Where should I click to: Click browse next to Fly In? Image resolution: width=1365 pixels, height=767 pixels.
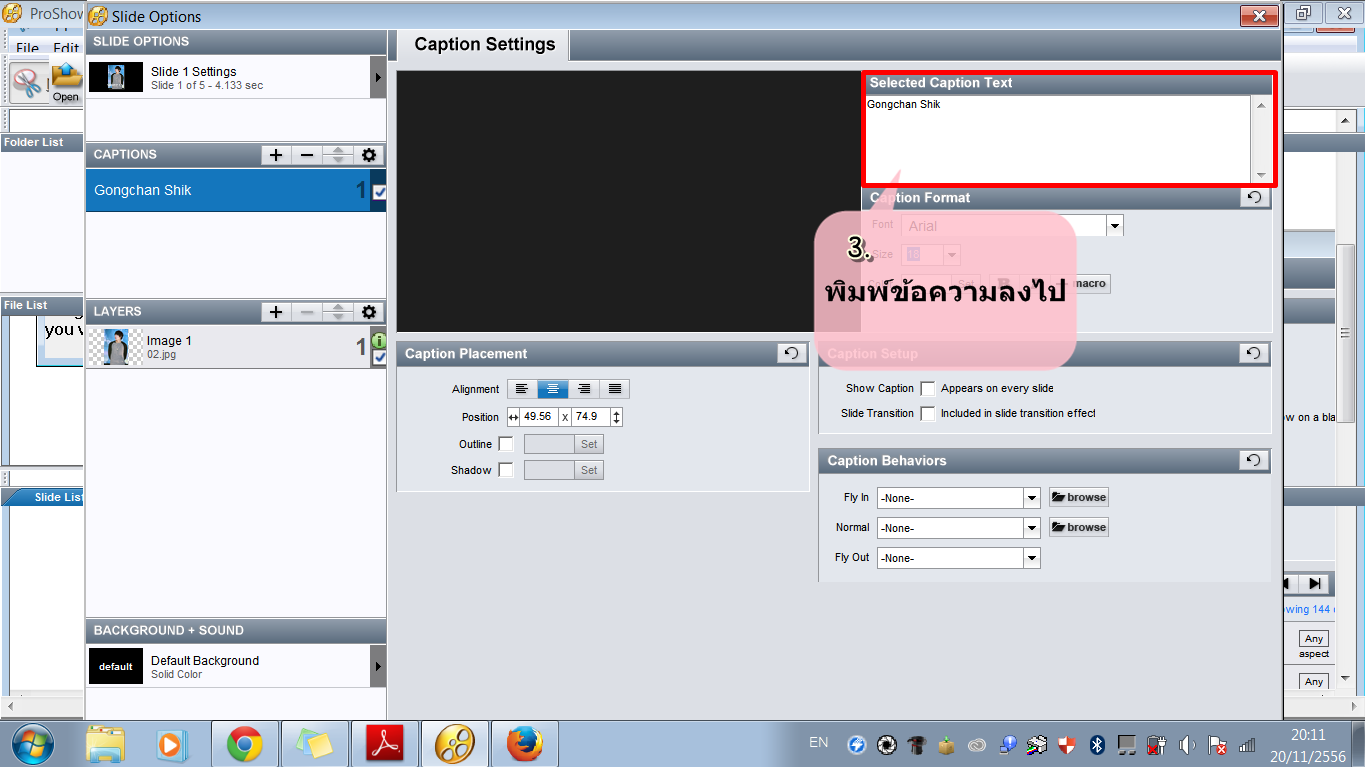coord(1079,497)
